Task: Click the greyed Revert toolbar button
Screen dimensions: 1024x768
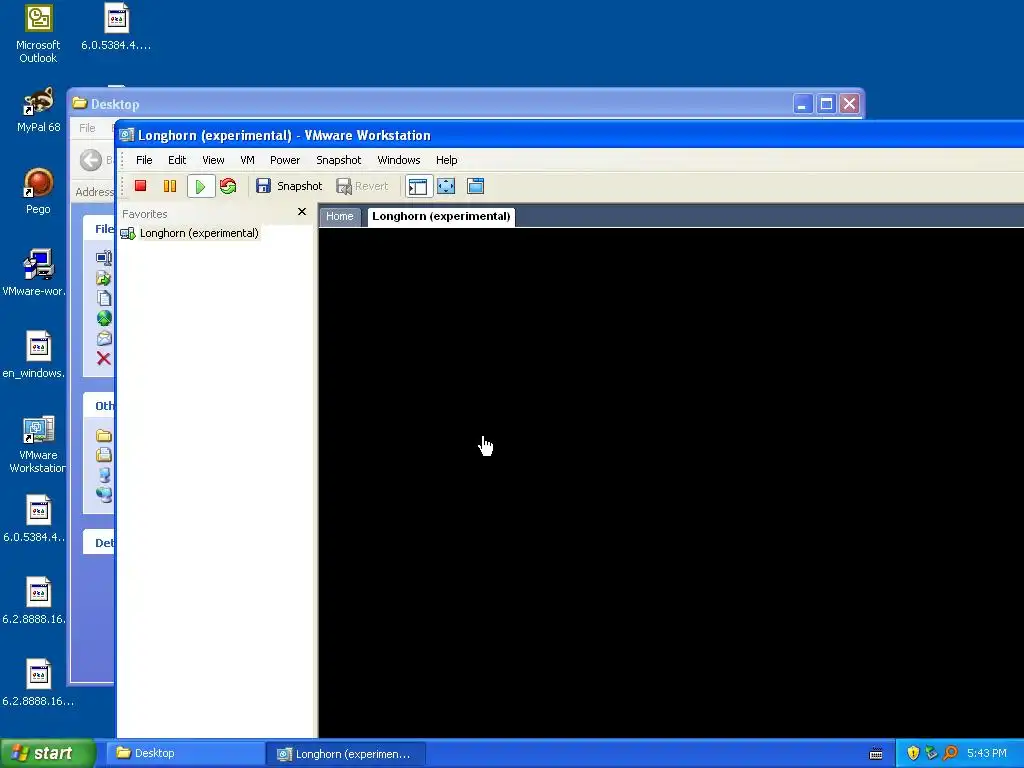Action: [x=362, y=186]
